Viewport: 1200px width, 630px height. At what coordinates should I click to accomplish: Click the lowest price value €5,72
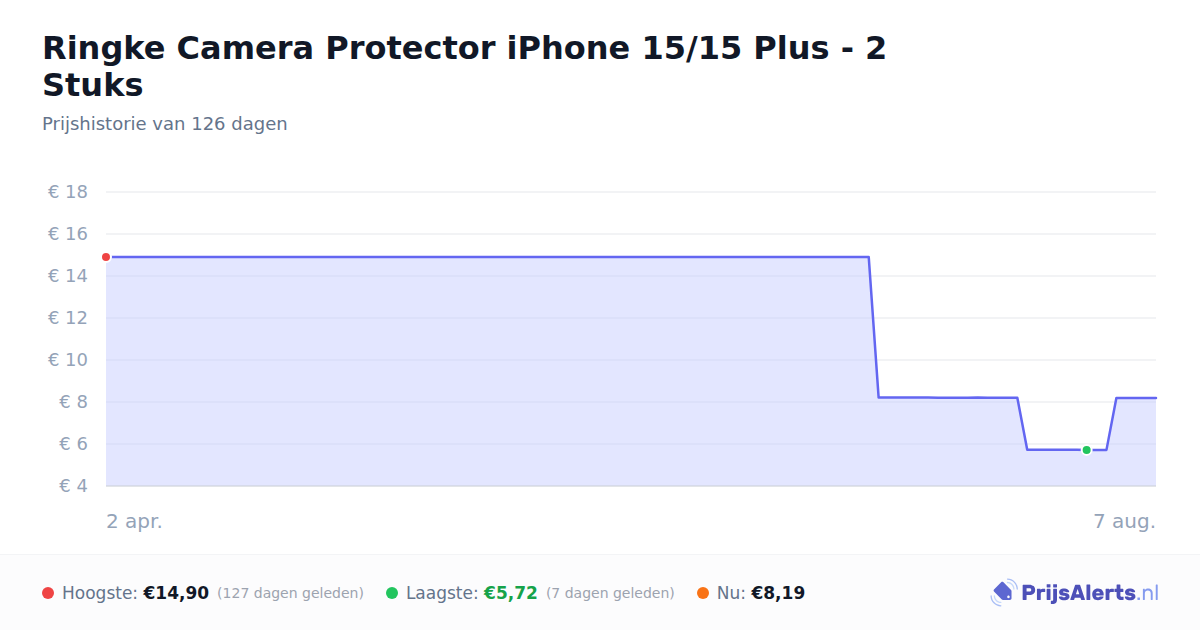511,593
